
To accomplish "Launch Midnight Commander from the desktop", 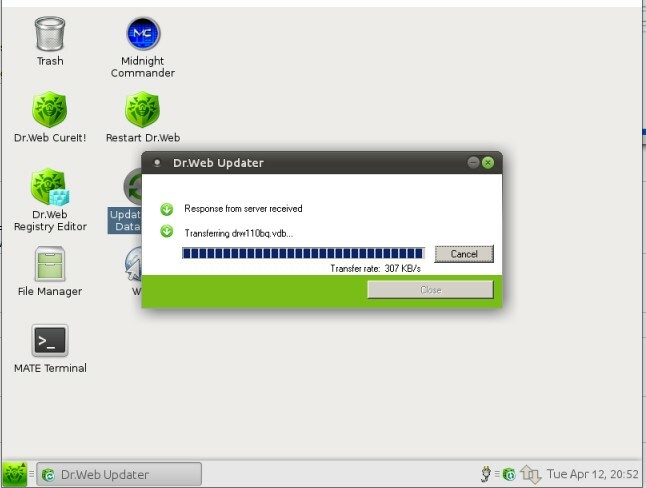I will click(x=143, y=35).
